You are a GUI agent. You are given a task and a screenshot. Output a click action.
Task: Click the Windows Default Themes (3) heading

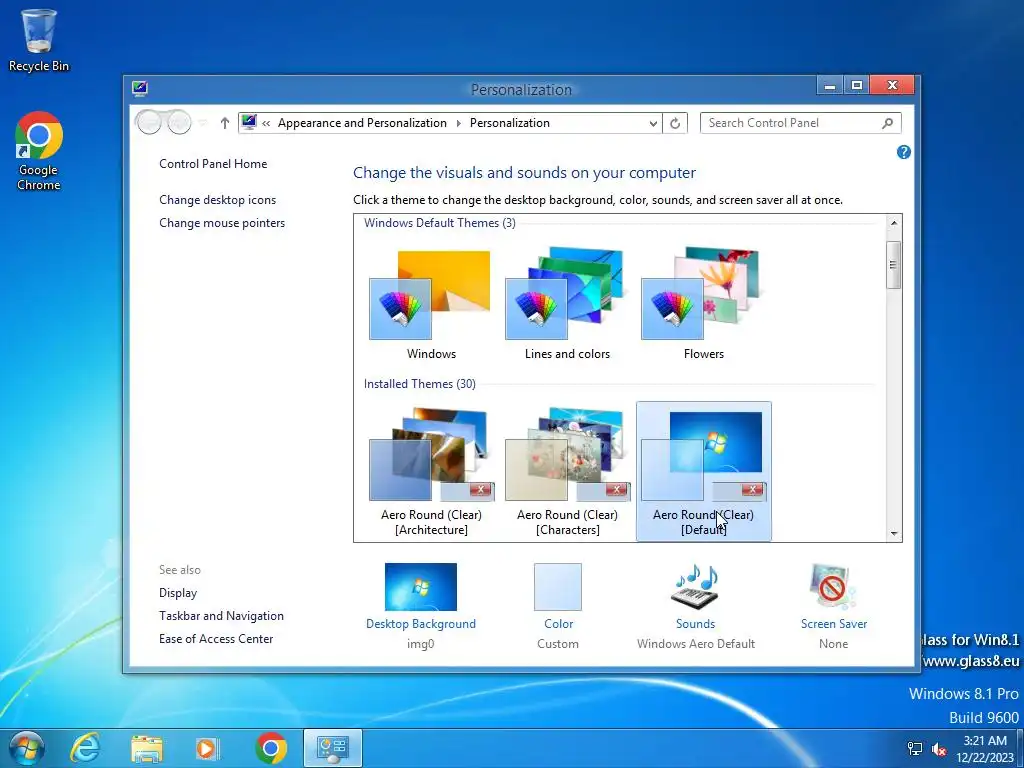pyautogui.click(x=440, y=223)
